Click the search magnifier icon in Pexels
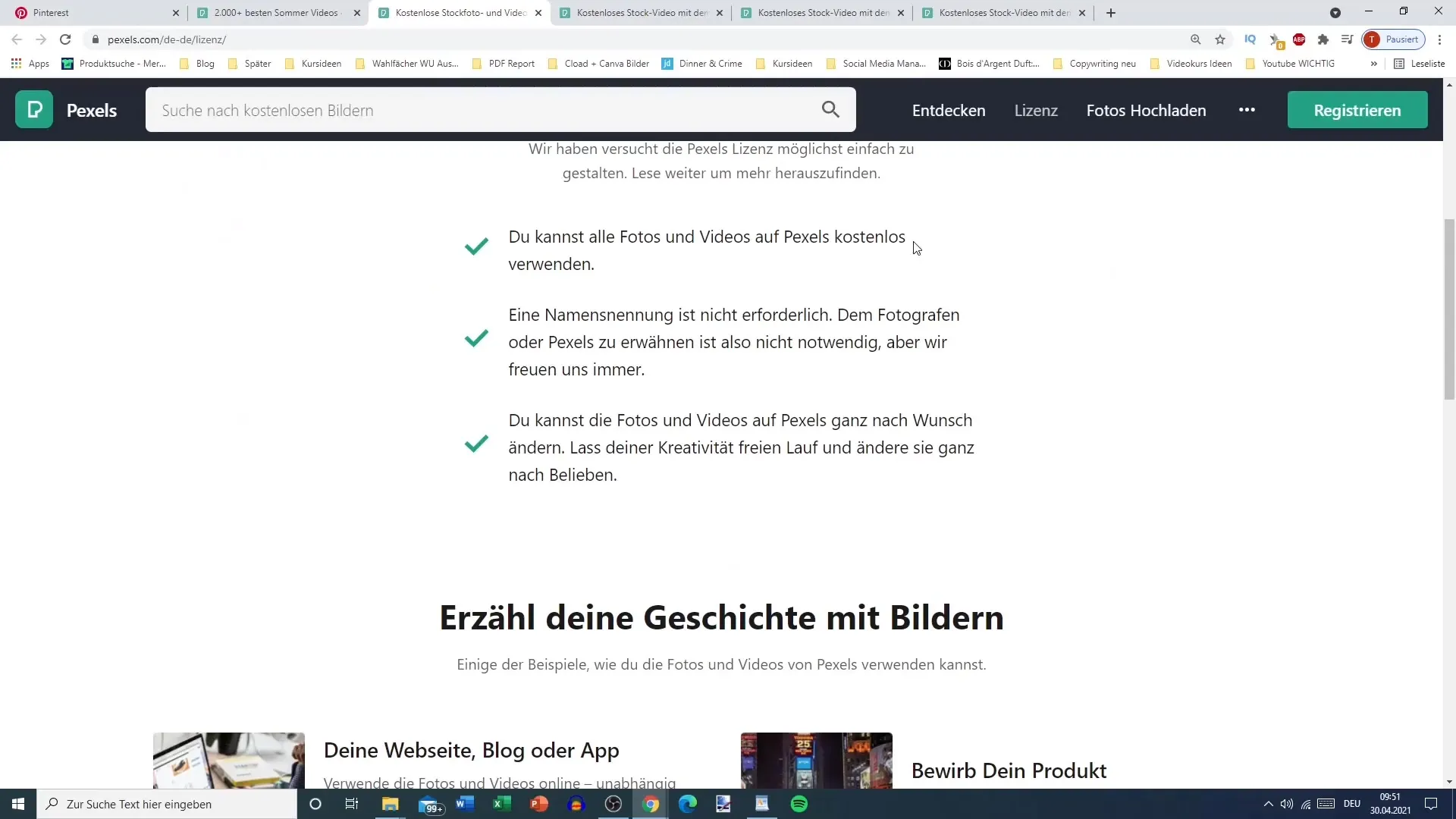1456x819 pixels. click(830, 110)
